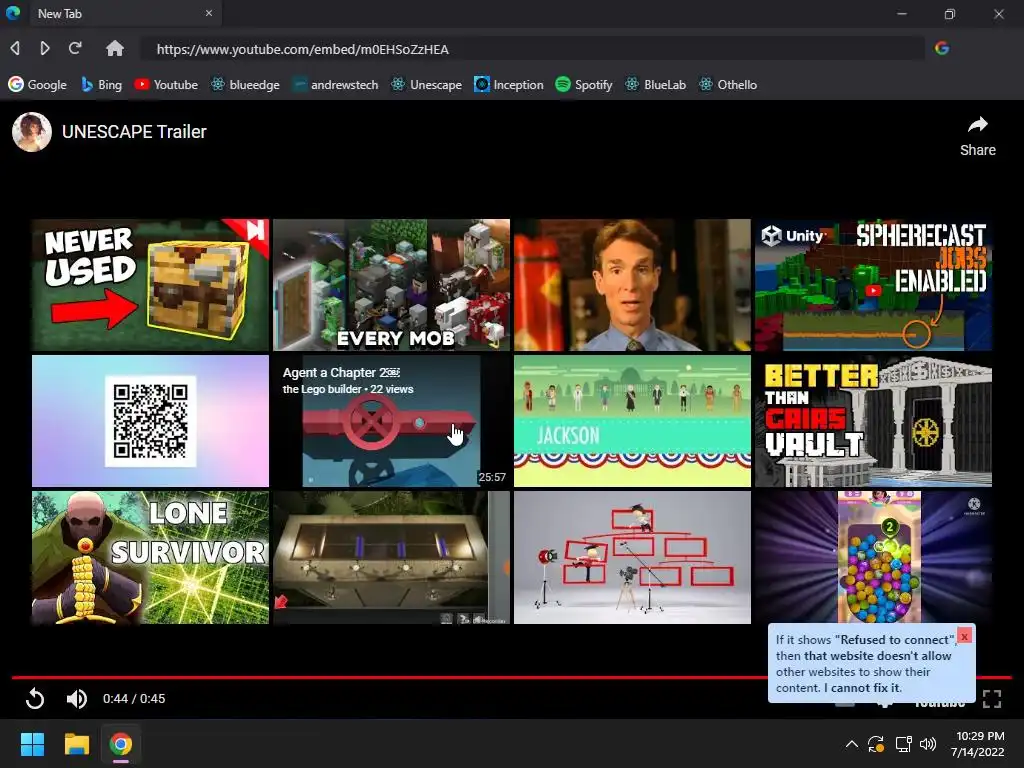The image size is (1024, 768).
Task: Minimize the browser window
Action: tap(902, 13)
